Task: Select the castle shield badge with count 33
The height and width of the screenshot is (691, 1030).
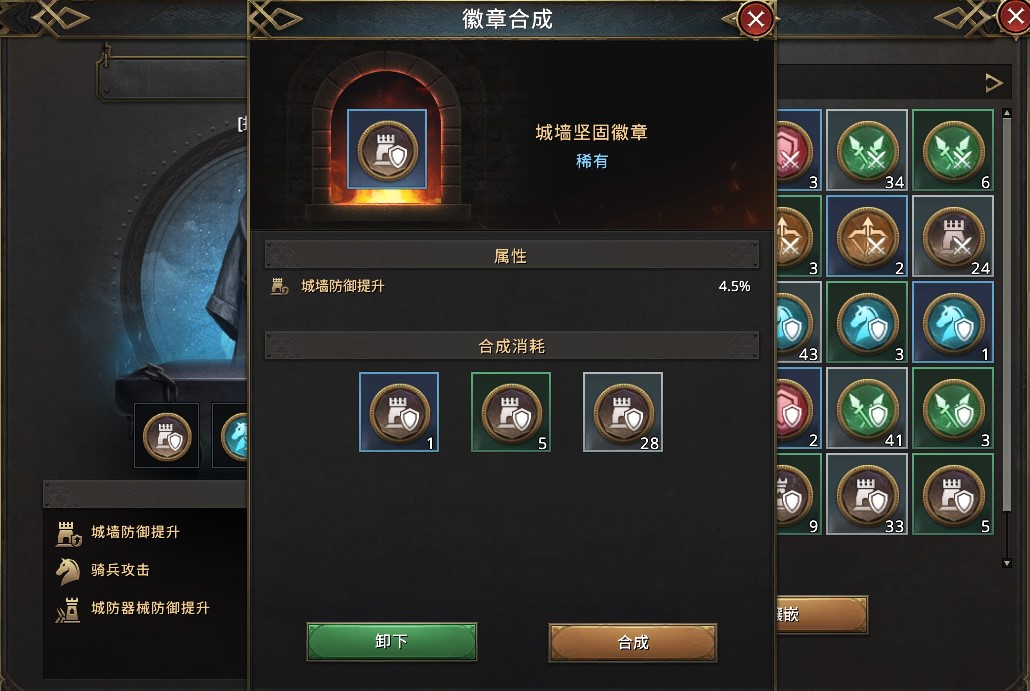Action: coord(867,495)
